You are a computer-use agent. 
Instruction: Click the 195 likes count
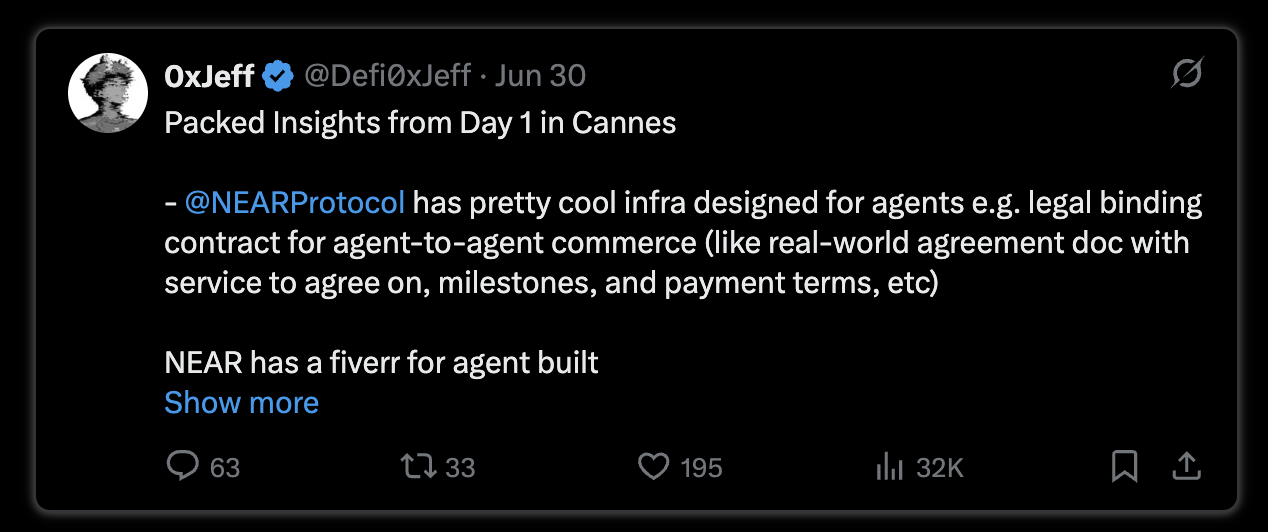click(701, 467)
